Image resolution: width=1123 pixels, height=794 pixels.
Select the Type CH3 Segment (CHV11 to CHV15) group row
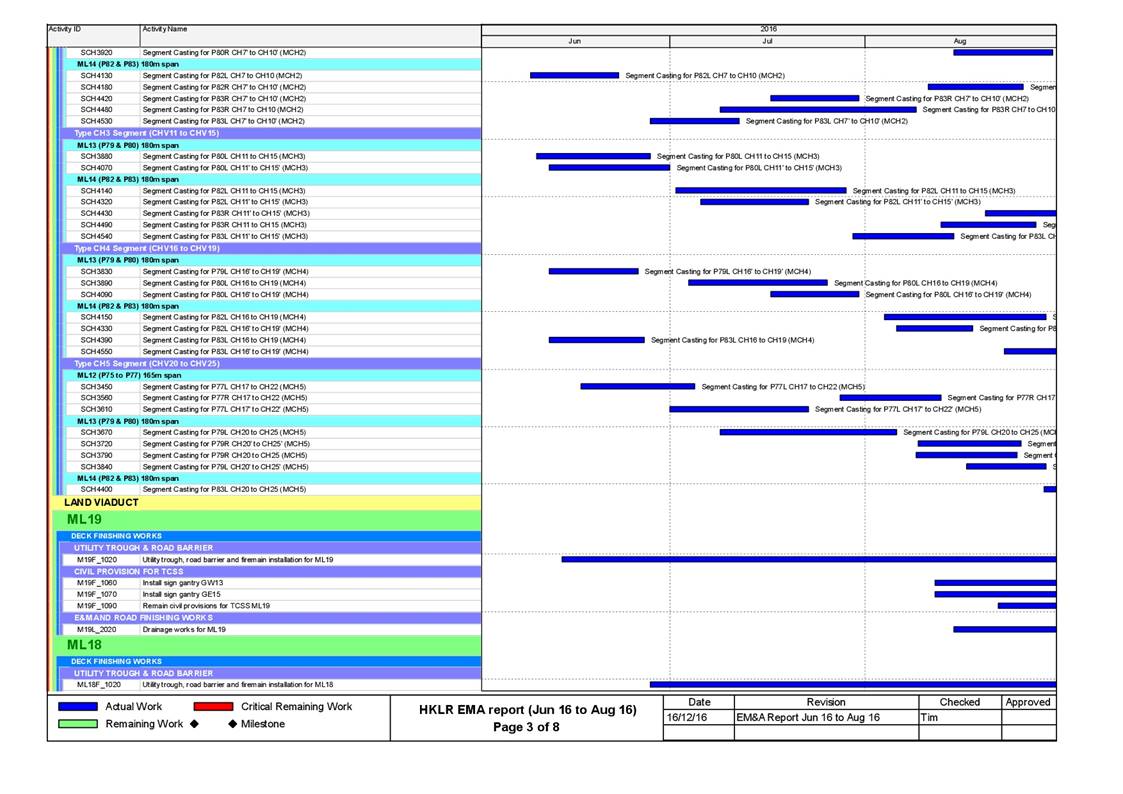[x=273, y=133]
